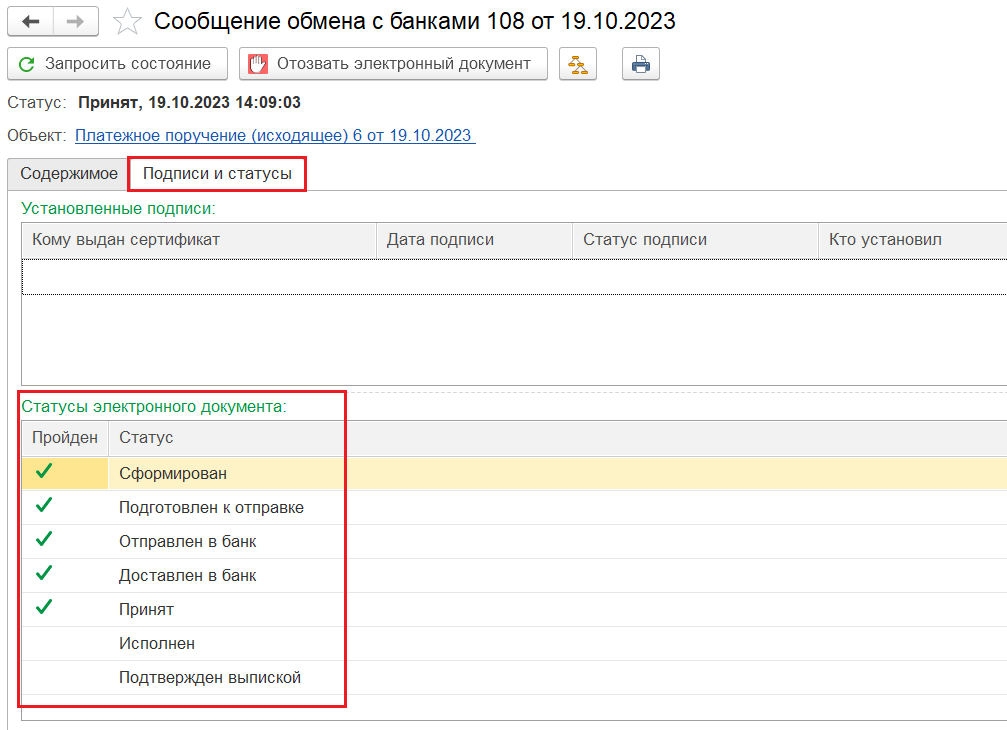This screenshot has height=730, width=1007.
Task: Click green check mark in Сформирован row
Action: coord(43,472)
